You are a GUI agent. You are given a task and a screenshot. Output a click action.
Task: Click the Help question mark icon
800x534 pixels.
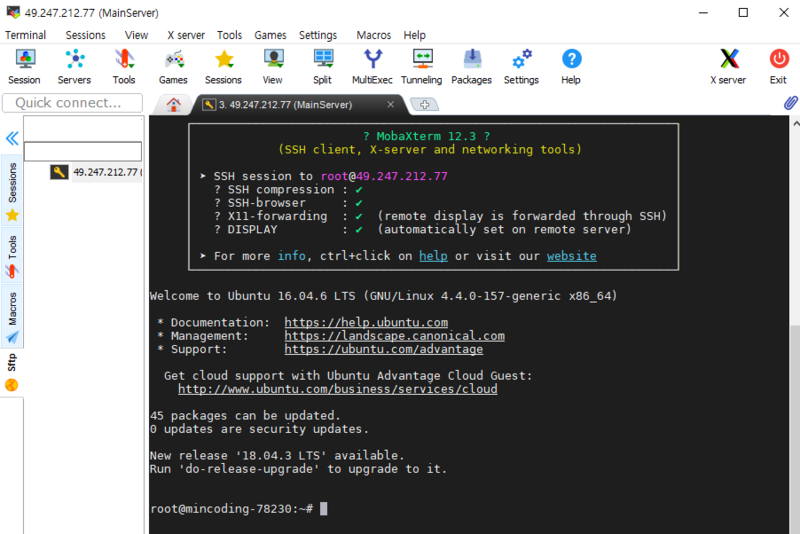point(571,66)
